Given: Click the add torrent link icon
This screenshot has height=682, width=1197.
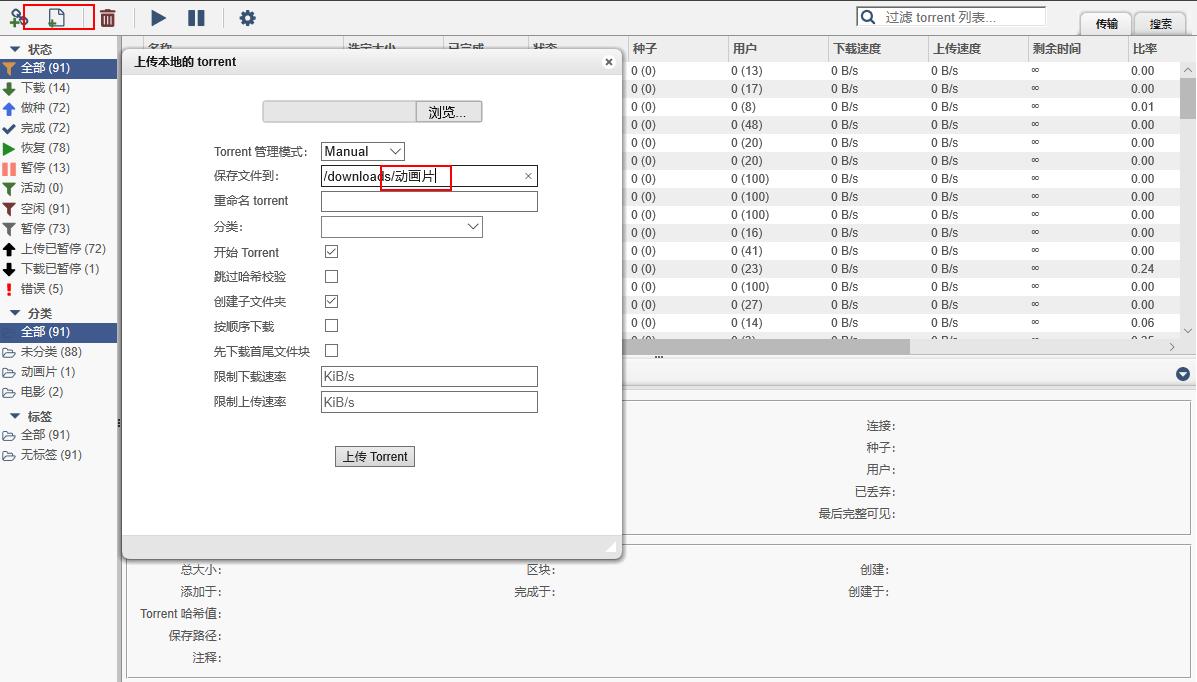Looking at the screenshot, I should 17,17.
